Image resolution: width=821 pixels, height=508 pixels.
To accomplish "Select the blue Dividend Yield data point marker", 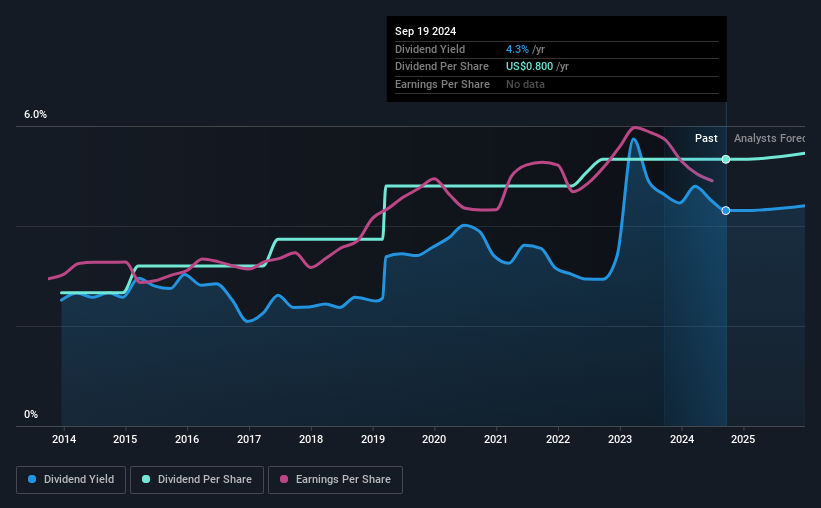I will click(x=726, y=211).
